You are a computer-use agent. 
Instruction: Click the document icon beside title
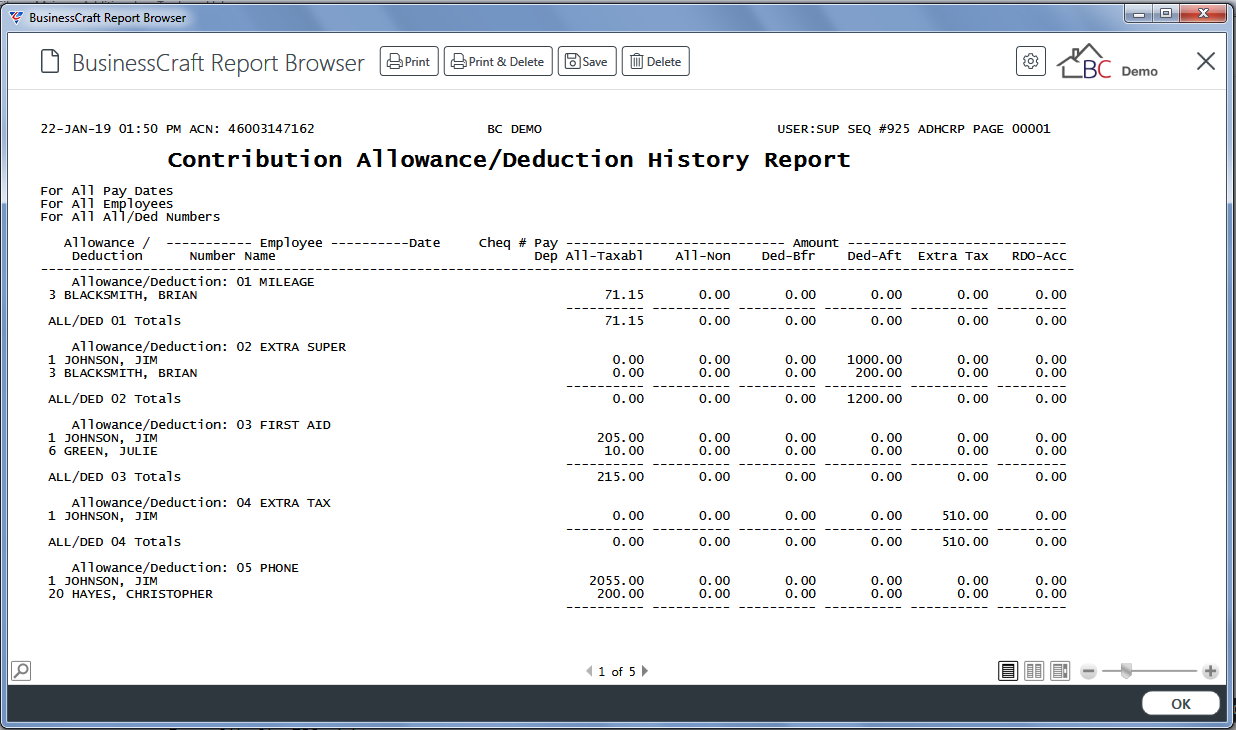click(x=49, y=62)
